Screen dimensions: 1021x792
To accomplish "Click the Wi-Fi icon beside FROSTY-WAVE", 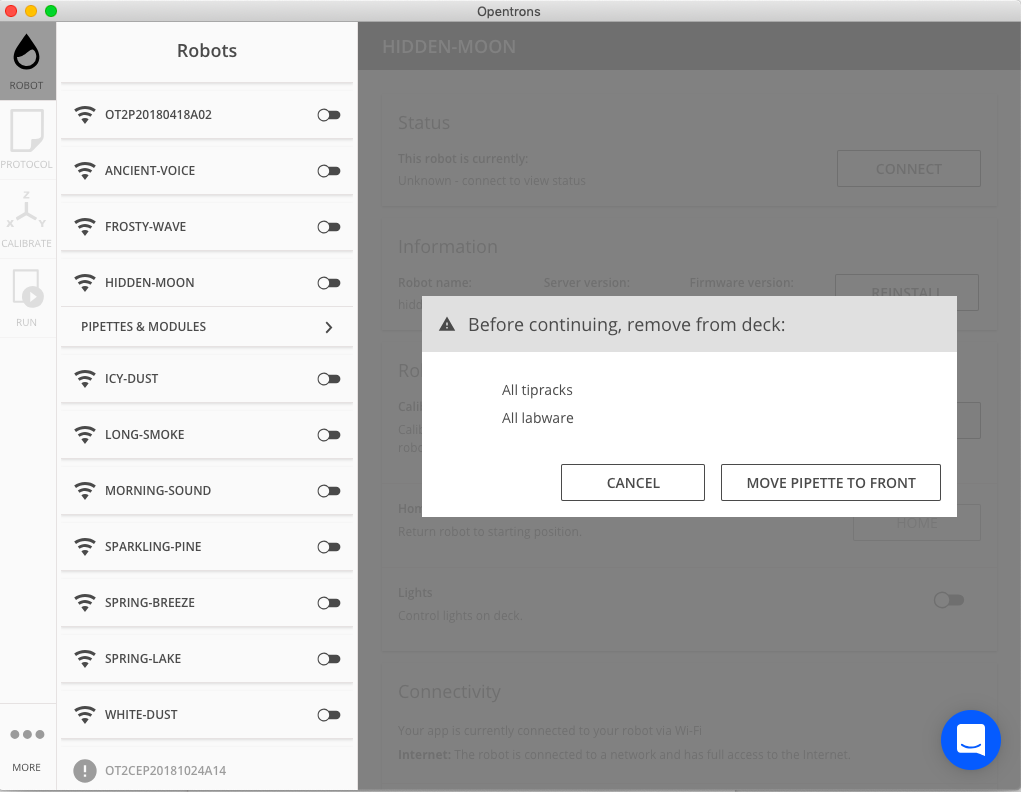I will (x=85, y=227).
